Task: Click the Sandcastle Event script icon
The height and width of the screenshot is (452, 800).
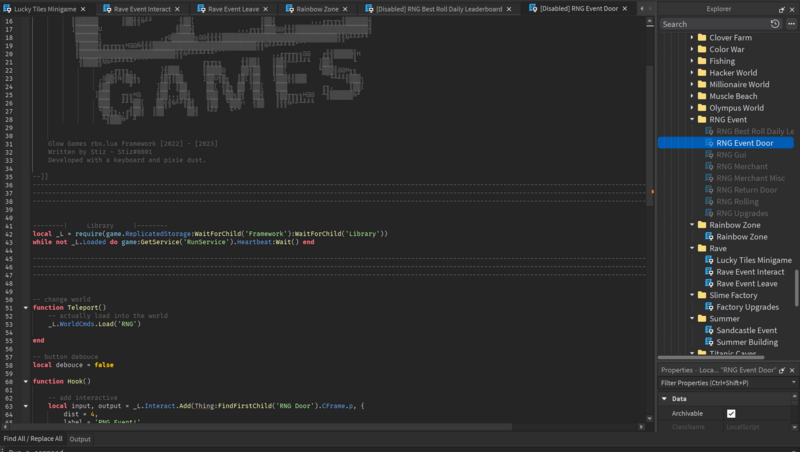Action: [x=707, y=330]
